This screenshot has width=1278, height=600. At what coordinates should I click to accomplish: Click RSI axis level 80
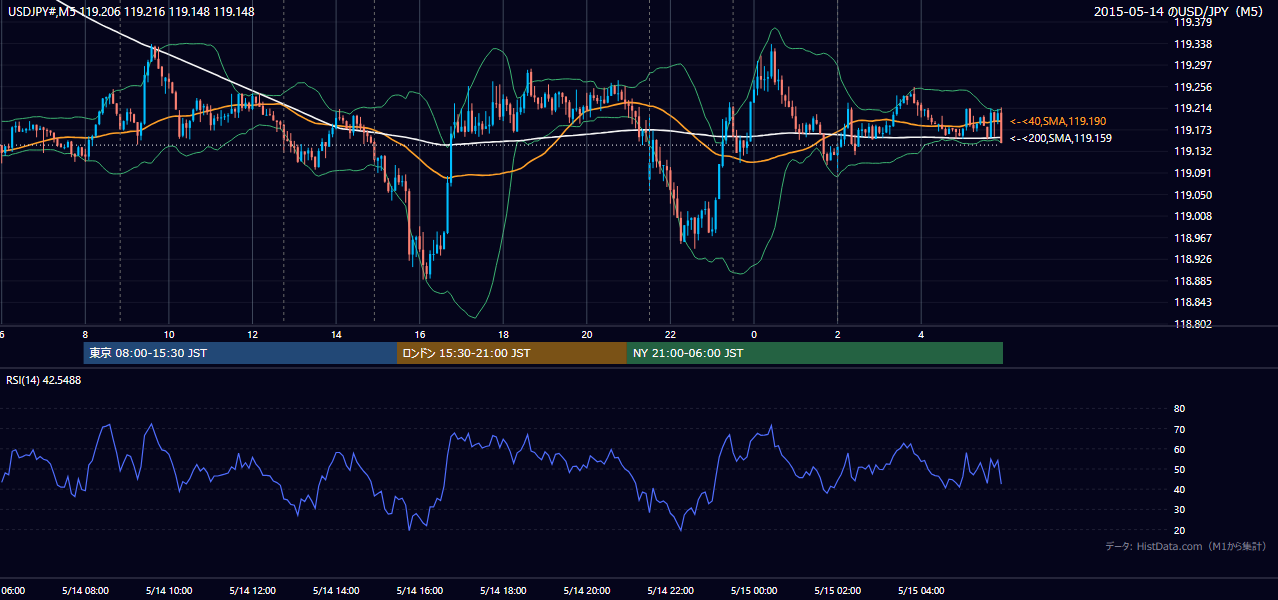(x=1179, y=409)
